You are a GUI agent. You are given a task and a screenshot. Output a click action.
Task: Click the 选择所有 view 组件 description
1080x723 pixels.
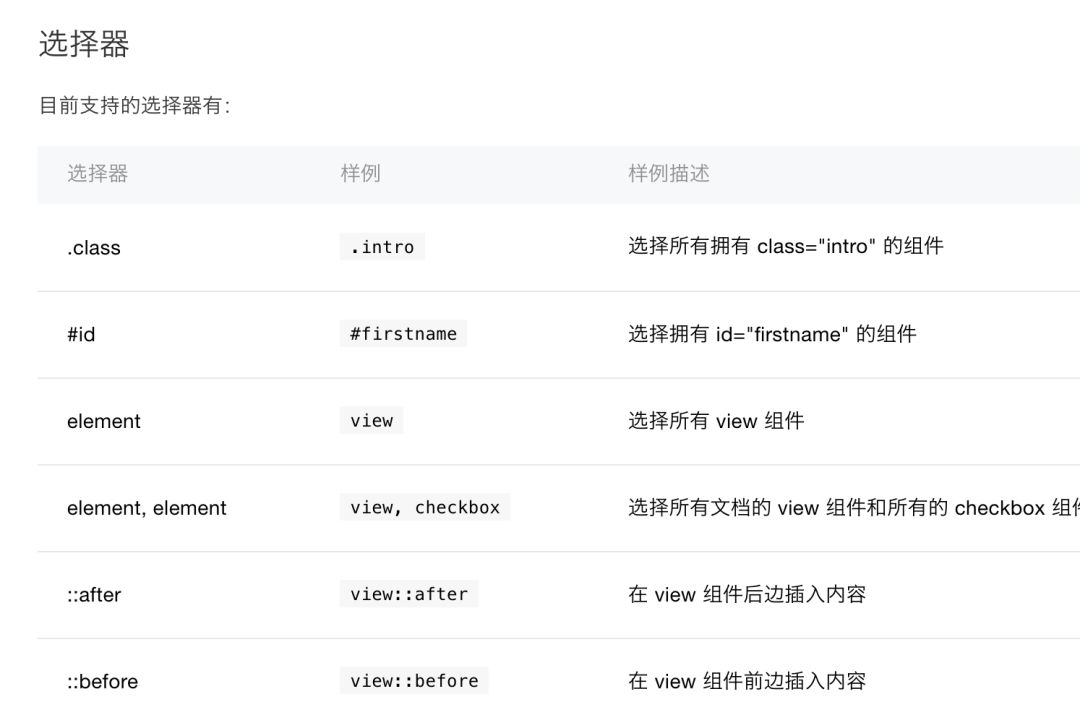716,421
